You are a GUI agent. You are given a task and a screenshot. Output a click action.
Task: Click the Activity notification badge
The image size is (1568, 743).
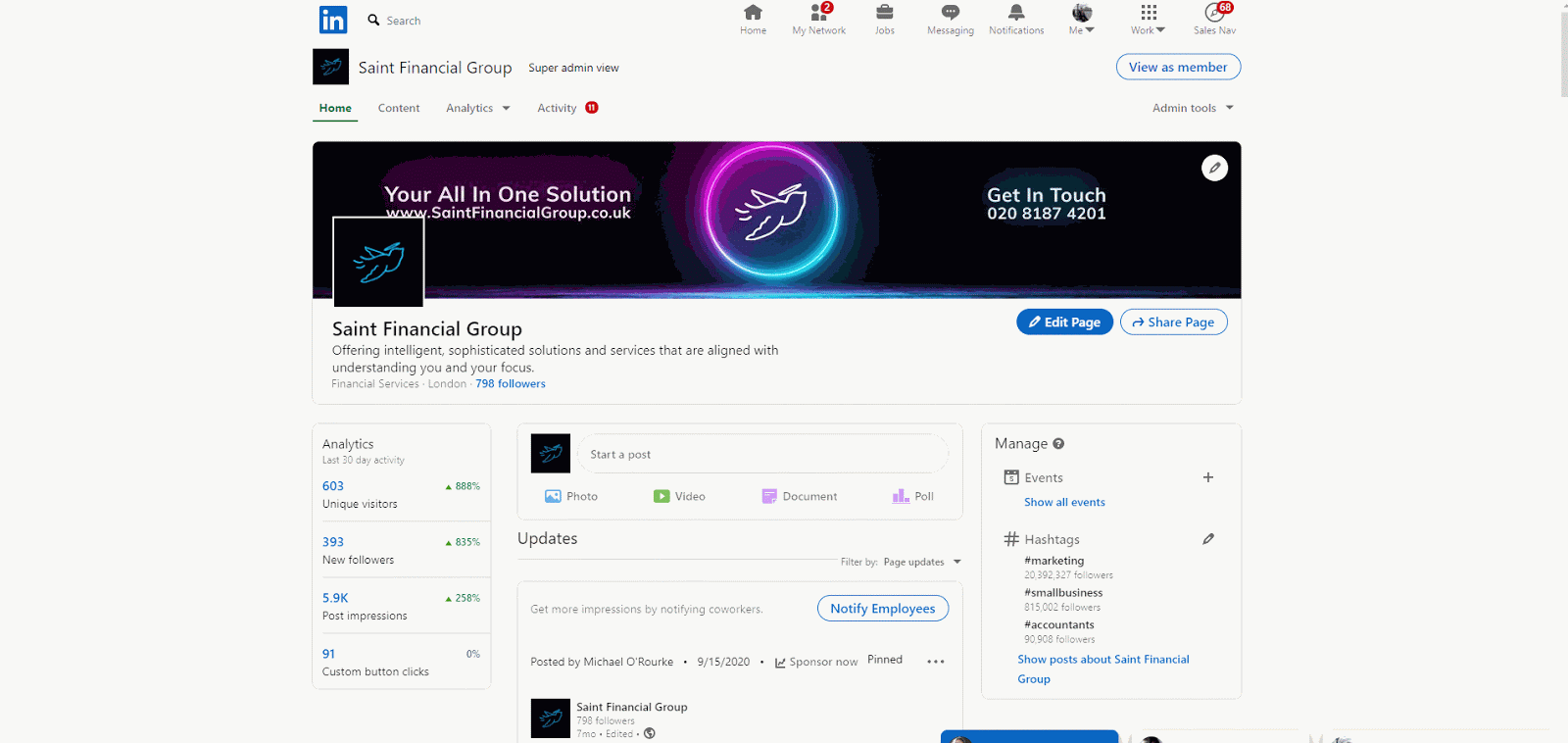[x=592, y=108]
